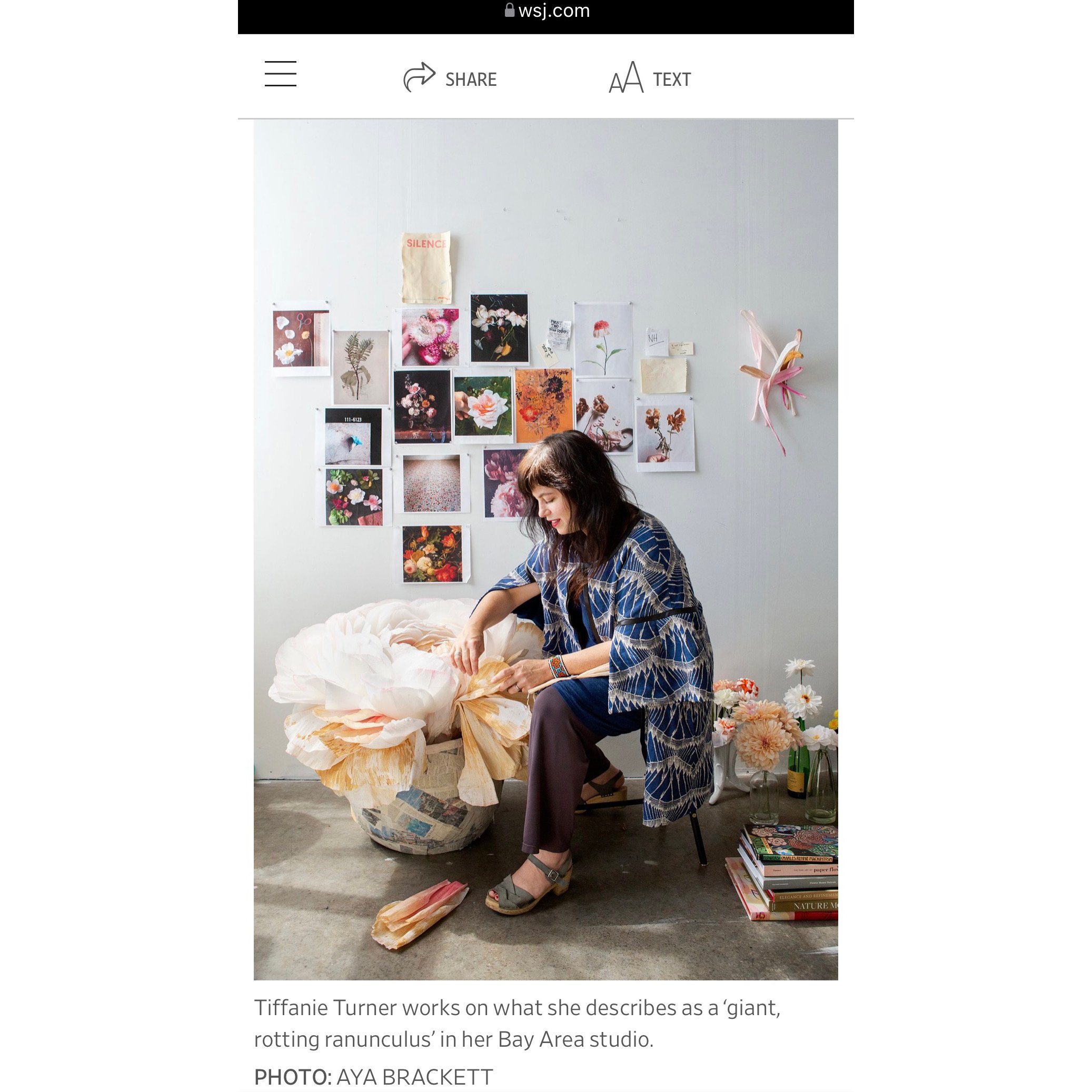This screenshot has height=1092, width=1092.
Task: Tap the fallen petal on the floor
Action: [420, 914]
